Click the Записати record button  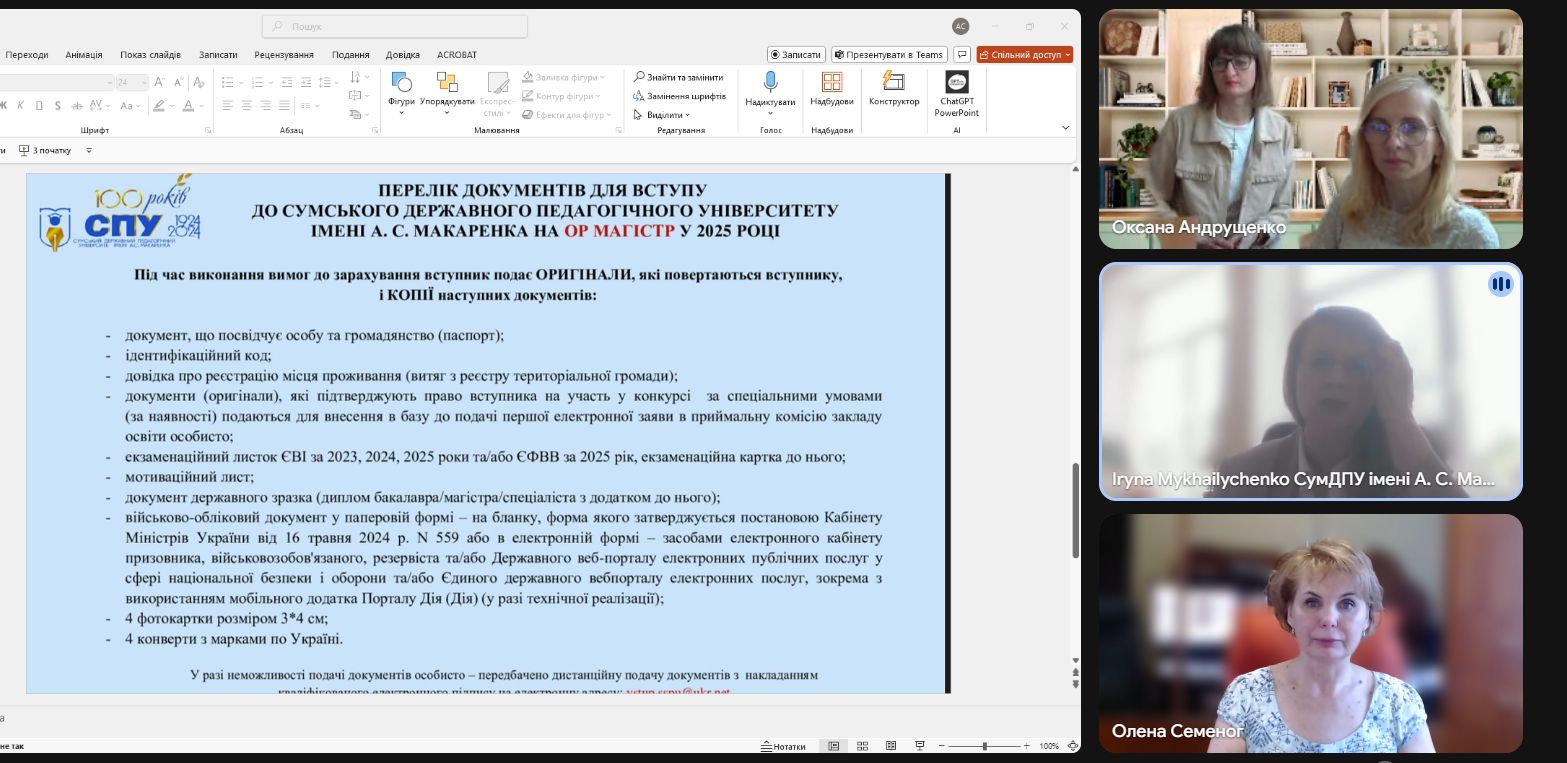pos(796,54)
